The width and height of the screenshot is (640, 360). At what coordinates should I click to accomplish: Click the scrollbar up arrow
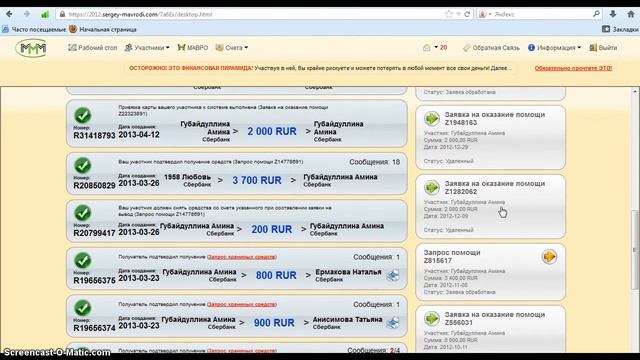click(634, 92)
